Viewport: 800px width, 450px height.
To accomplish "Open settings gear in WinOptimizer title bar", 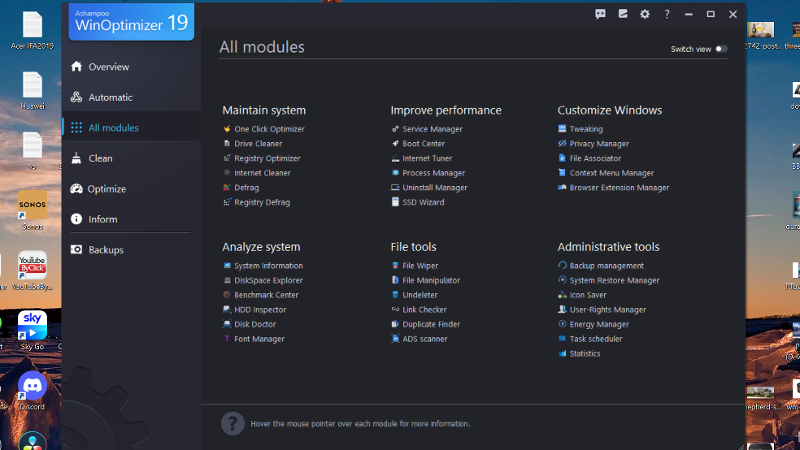I will click(x=645, y=14).
